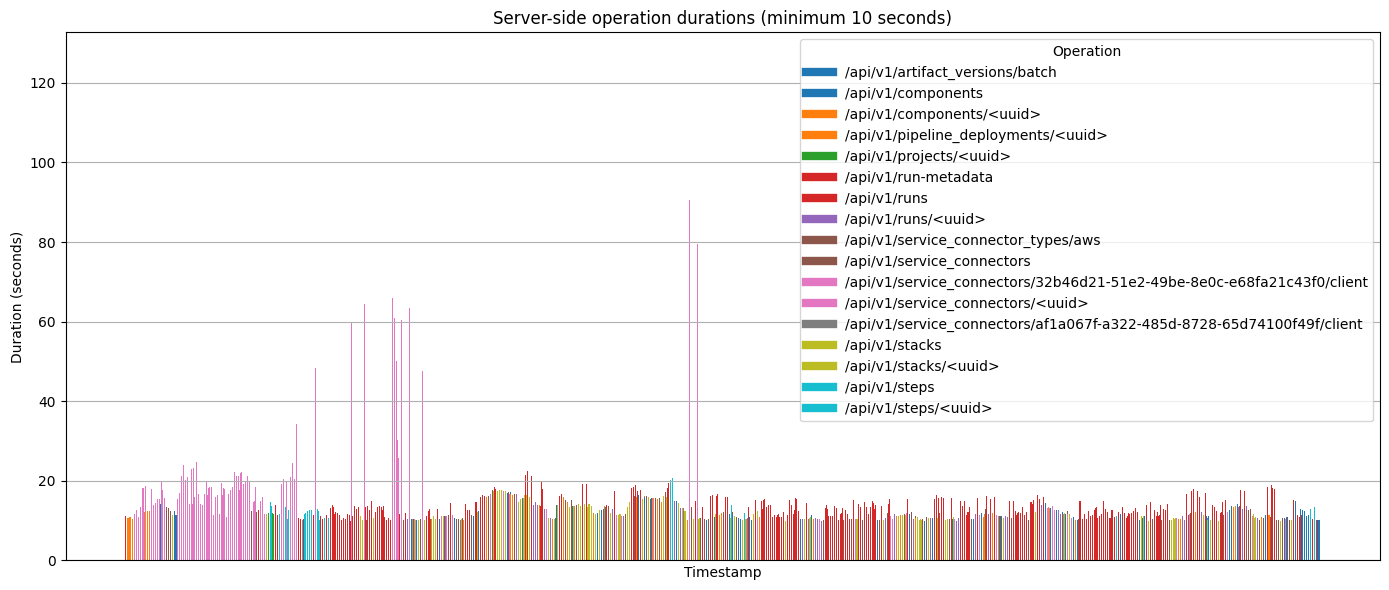Click the cyan swatch next to /api/v1/steps
The height and width of the screenshot is (590, 1389).
click(x=819, y=387)
